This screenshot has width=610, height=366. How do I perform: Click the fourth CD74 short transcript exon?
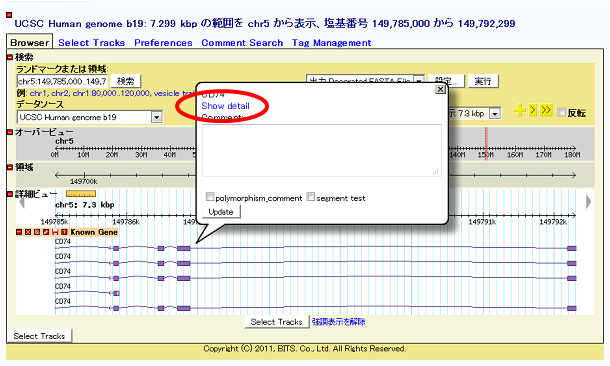click(x=116, y=293)
